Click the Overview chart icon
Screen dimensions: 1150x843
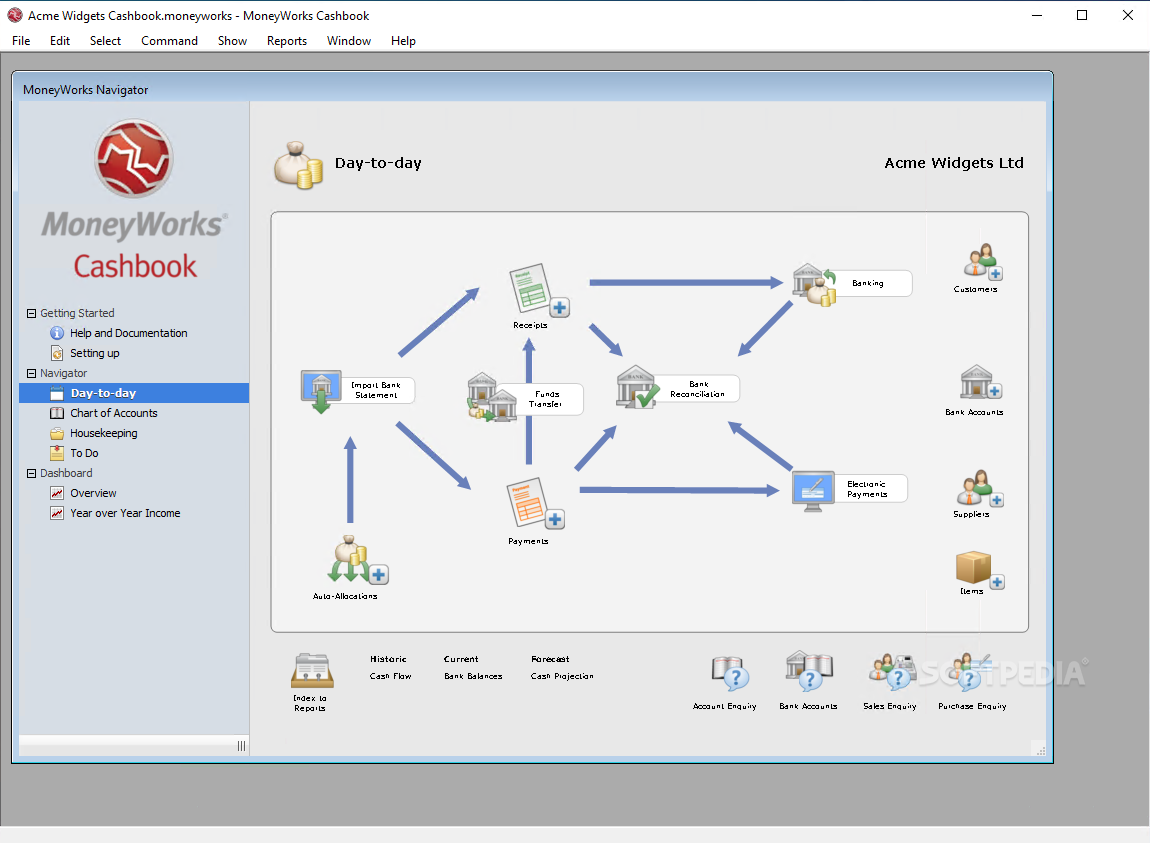pyautogui.click(x=57, y=493)
